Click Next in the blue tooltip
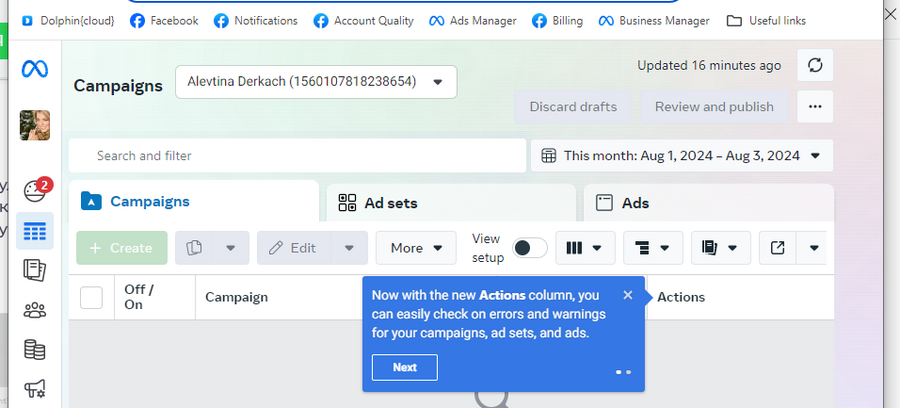 (x=405, y=367)
